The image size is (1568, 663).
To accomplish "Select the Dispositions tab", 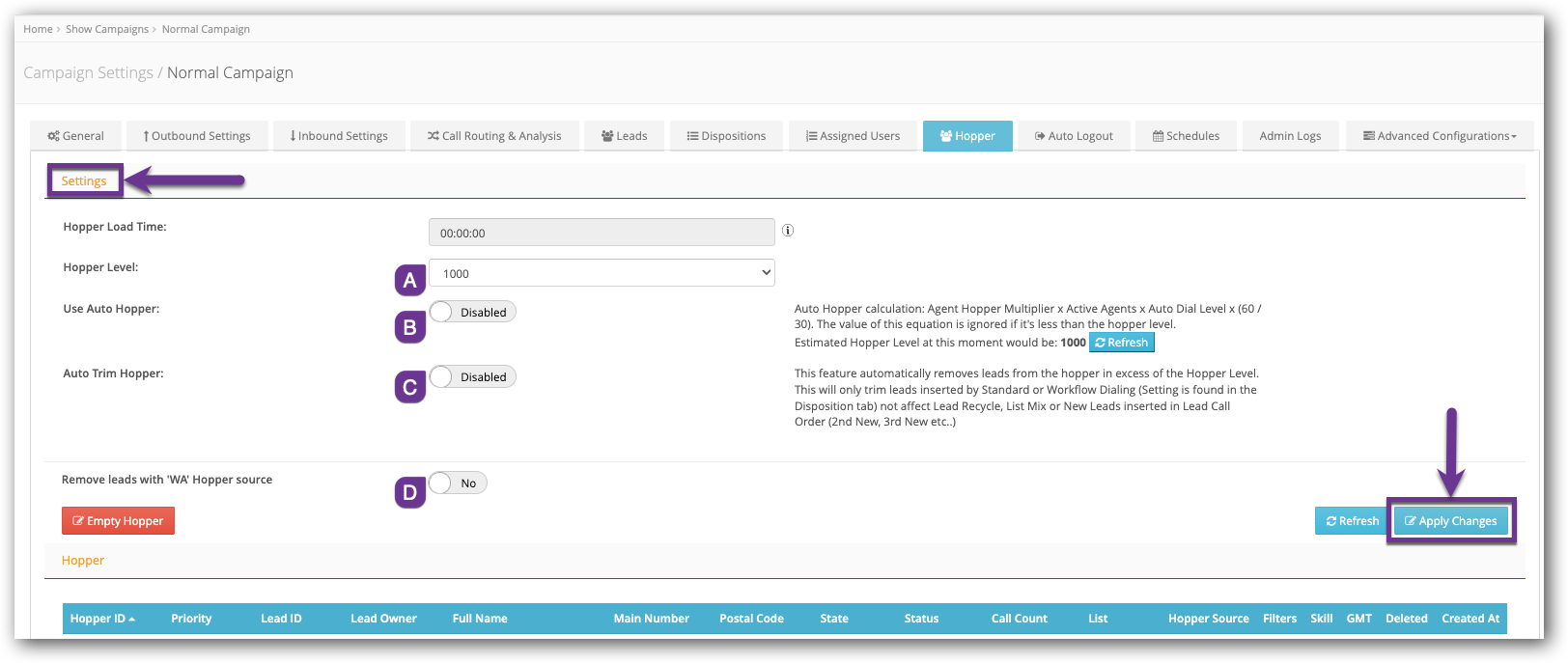I will (x=726, y=136).
